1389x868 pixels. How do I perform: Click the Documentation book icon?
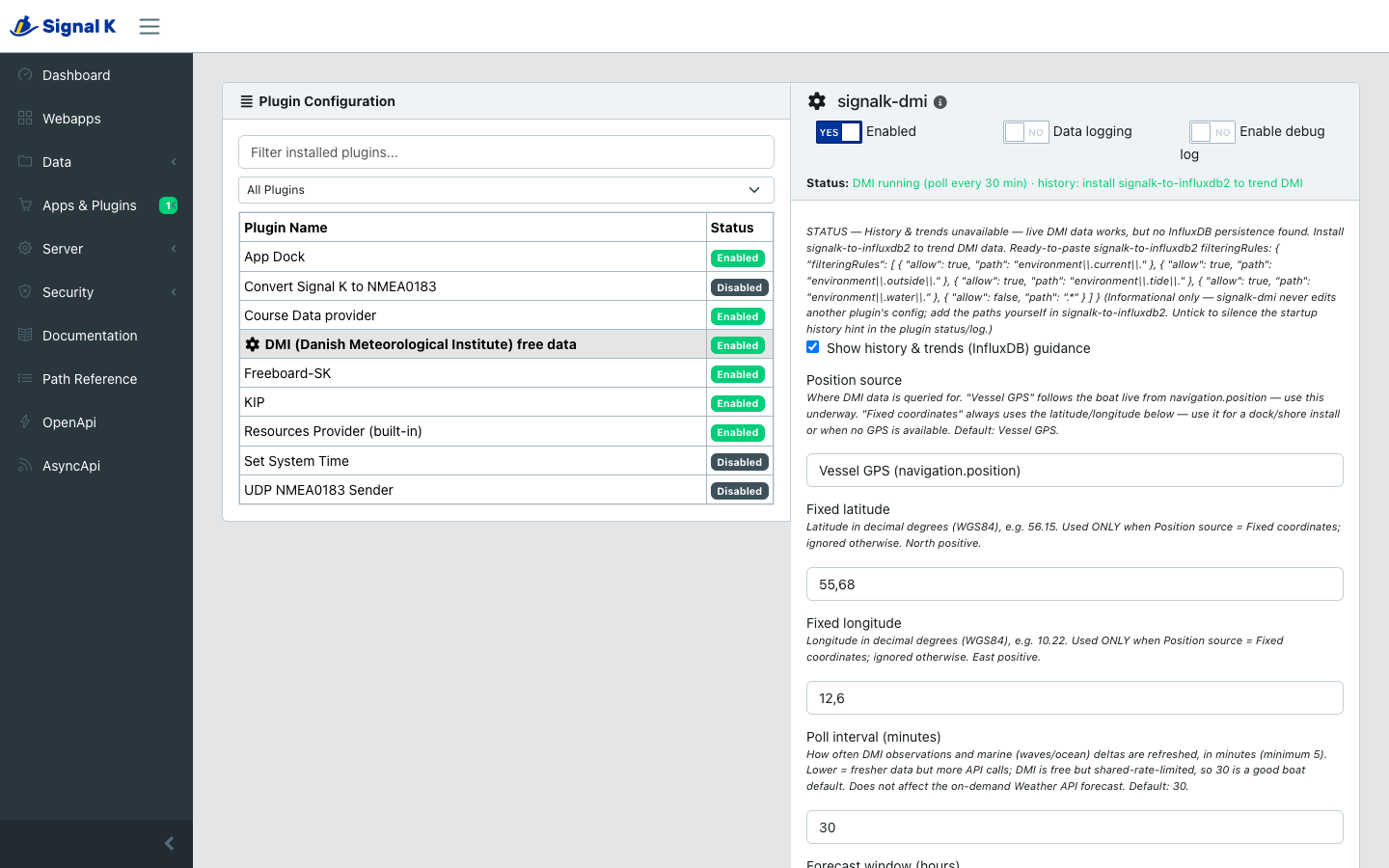[25, 335]
